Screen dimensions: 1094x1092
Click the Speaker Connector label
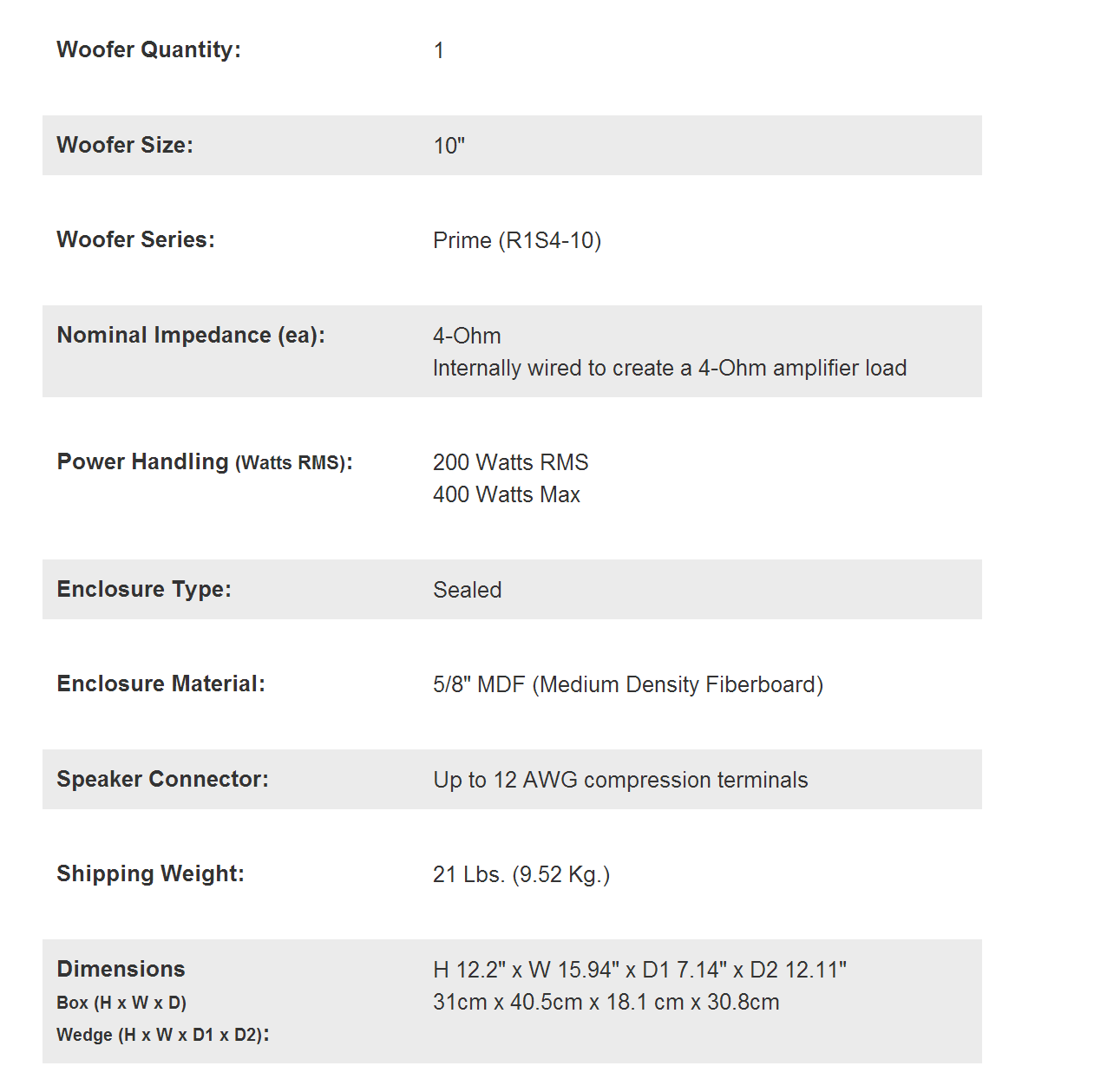pyautogui.click(x=162, y=779)
